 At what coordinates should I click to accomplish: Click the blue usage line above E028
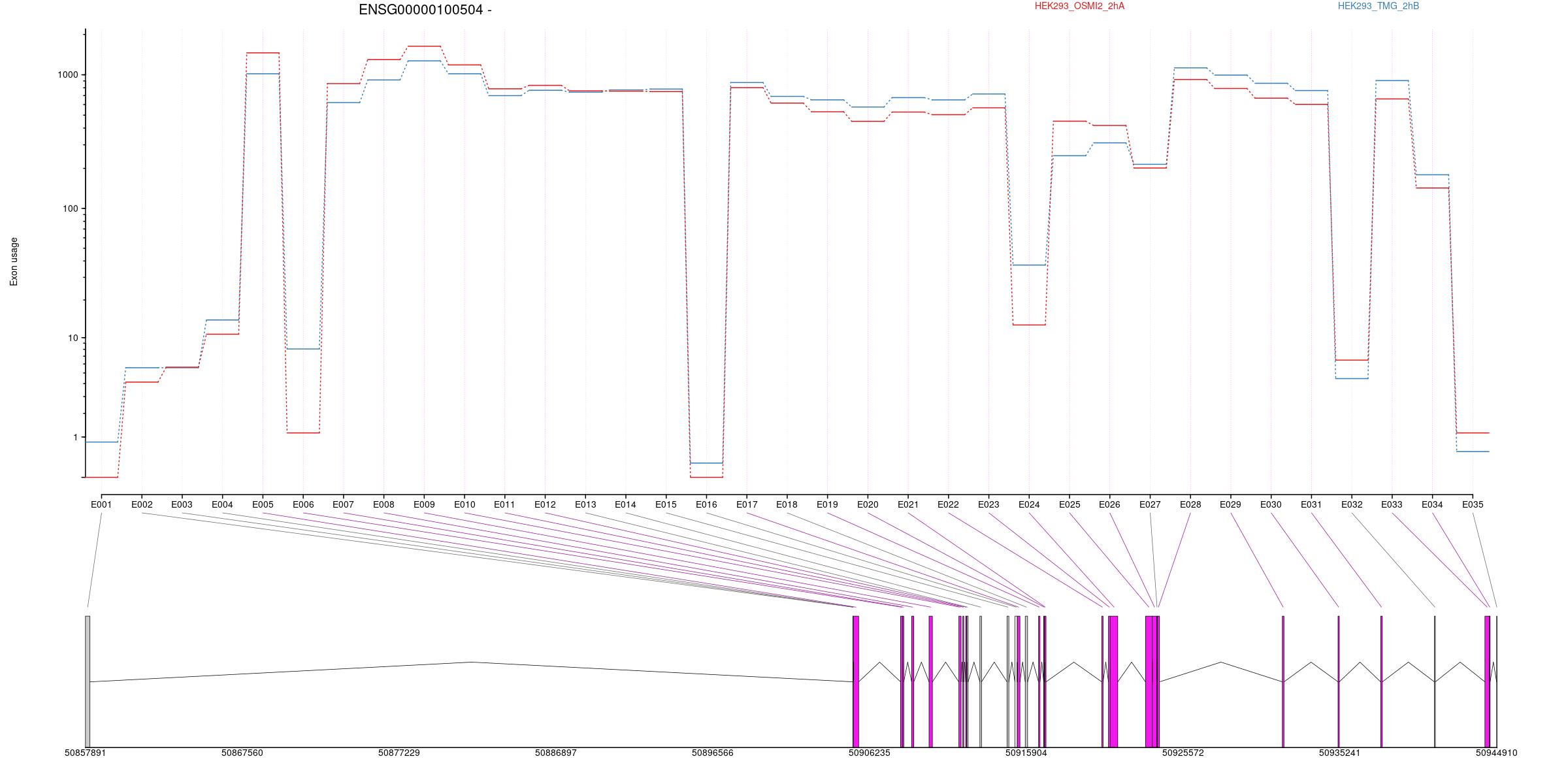[1190, 68]
